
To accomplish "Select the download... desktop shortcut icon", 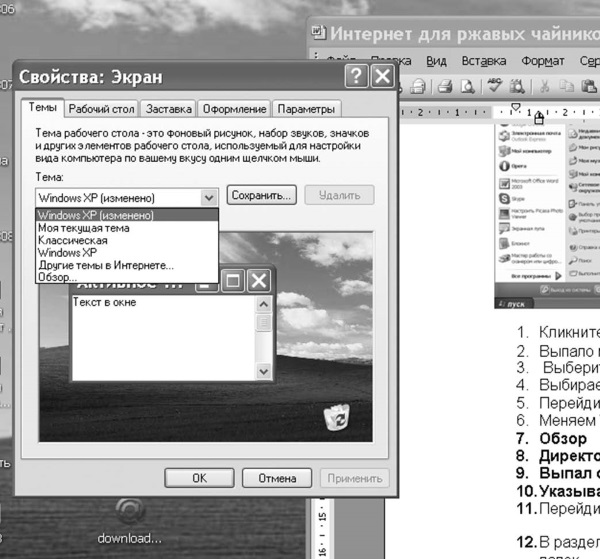I will pyautogui.click(x=130, y=521).
